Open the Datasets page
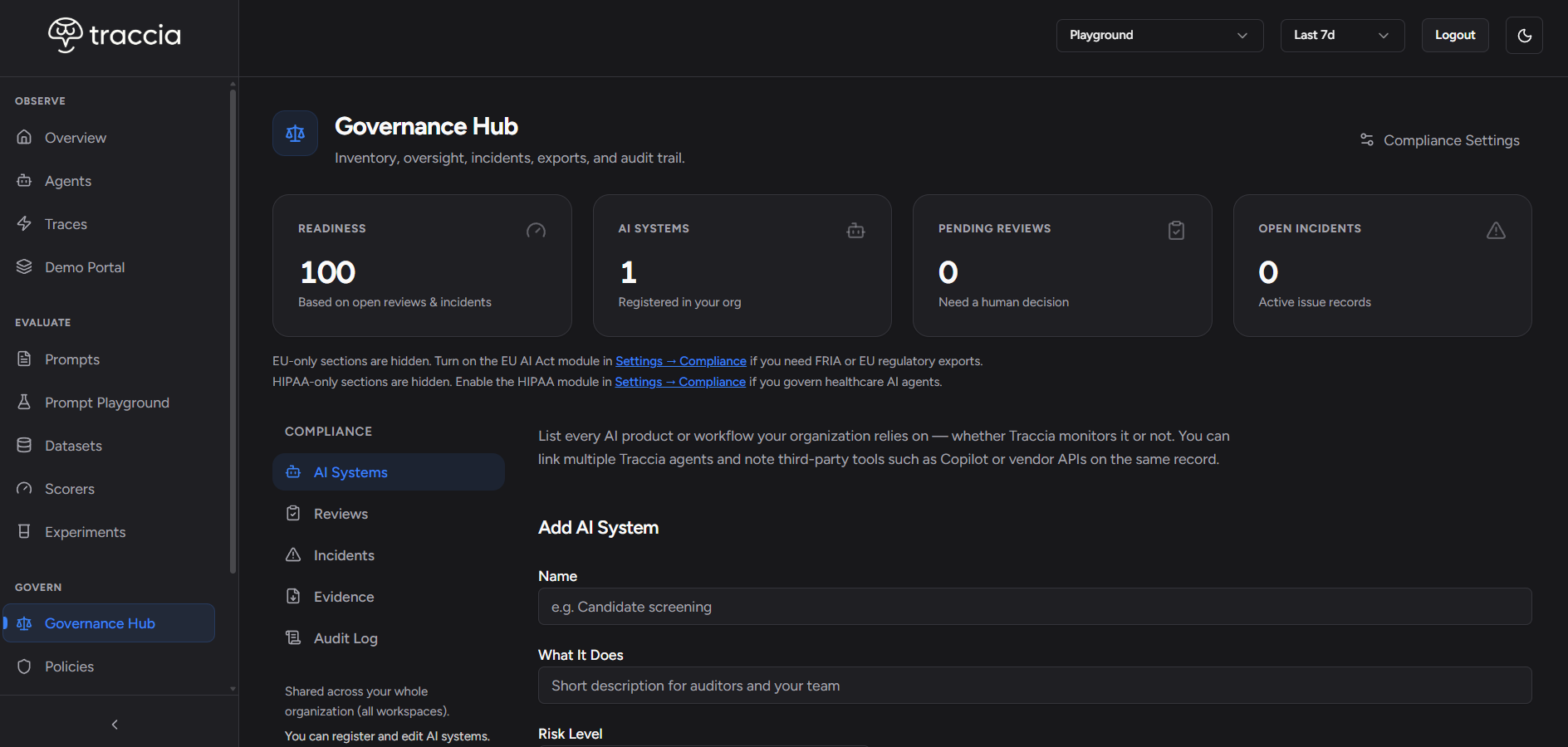The image size is (1568, 747). (73, 445)
